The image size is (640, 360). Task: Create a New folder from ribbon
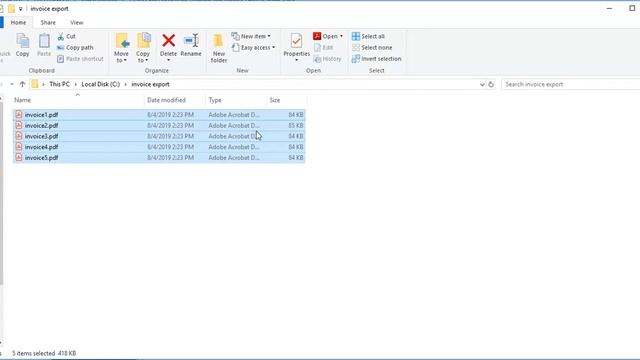click(219, 48)
